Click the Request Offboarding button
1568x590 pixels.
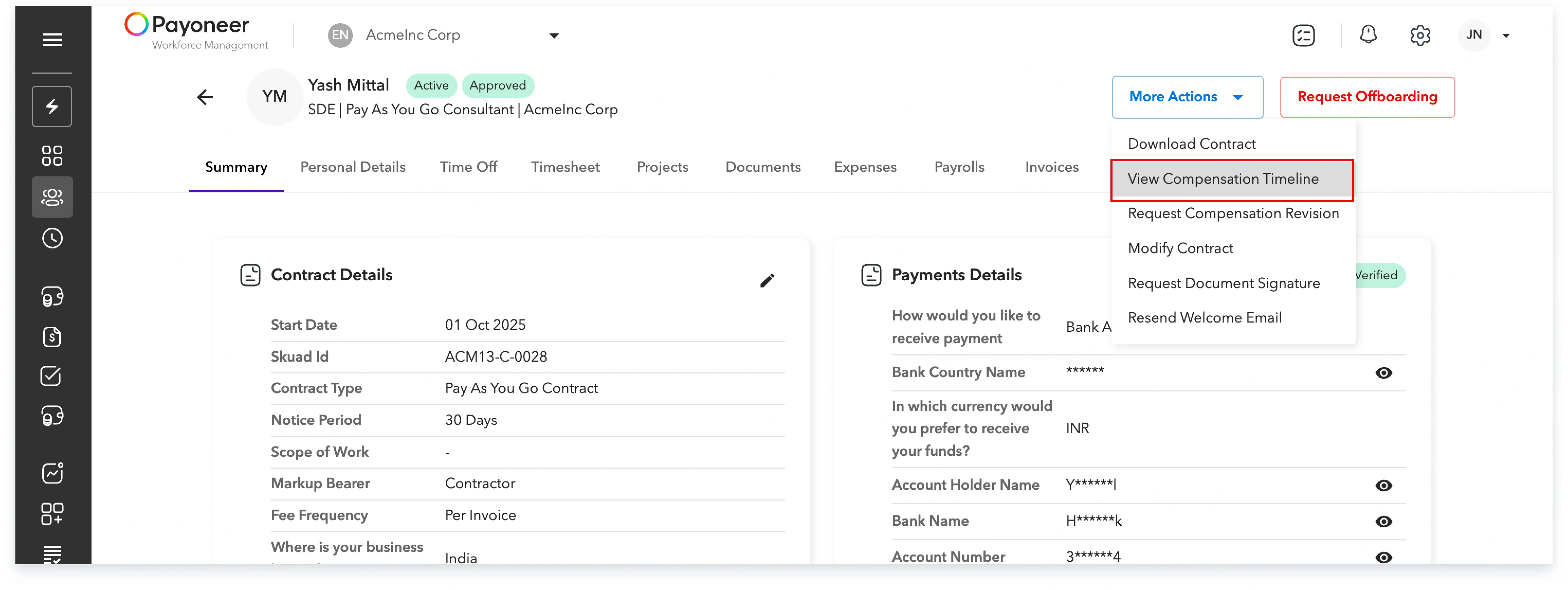coord(1367,97)
